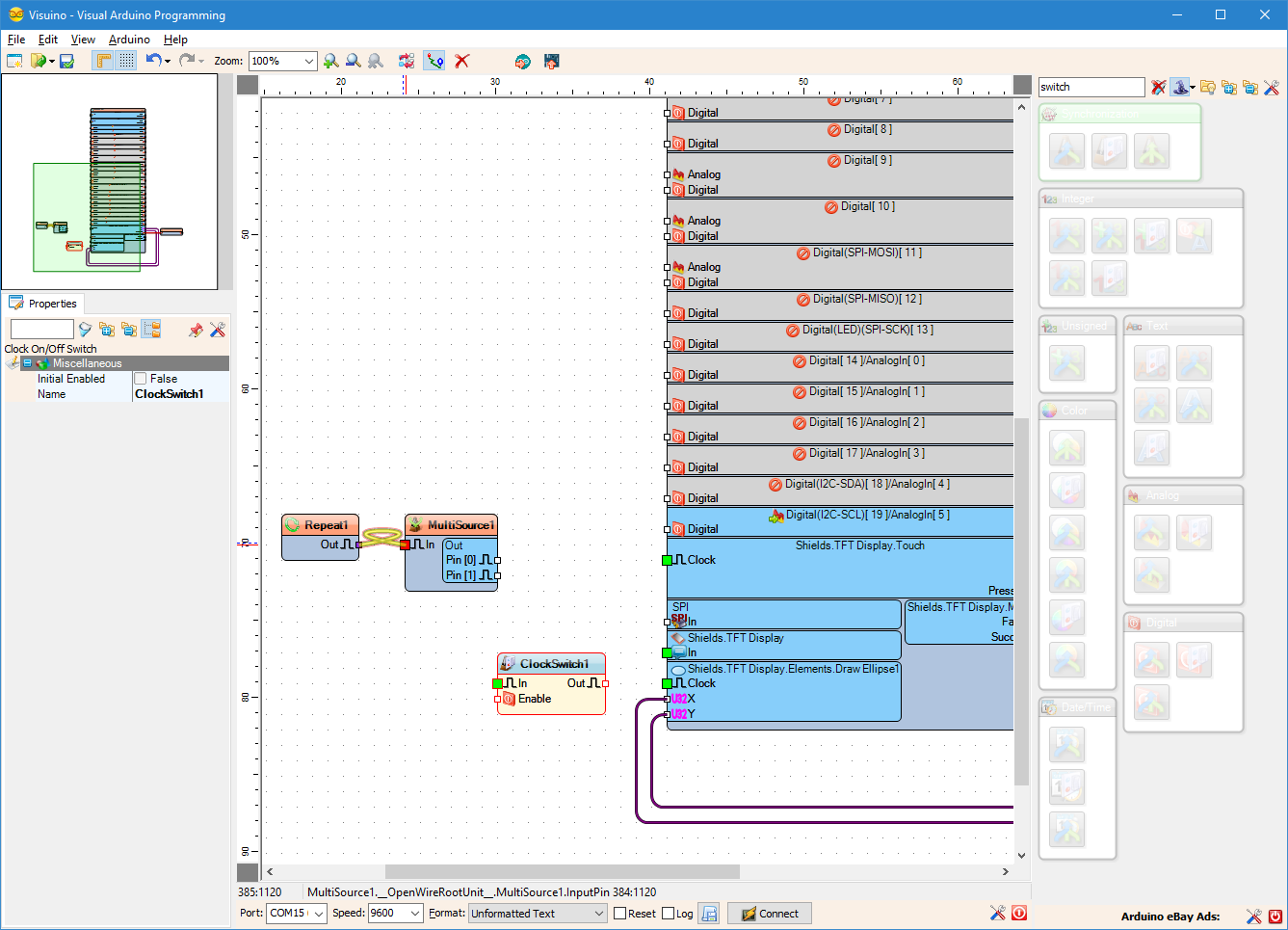Toggle the grid display toolbar icon

click(125, 60)
